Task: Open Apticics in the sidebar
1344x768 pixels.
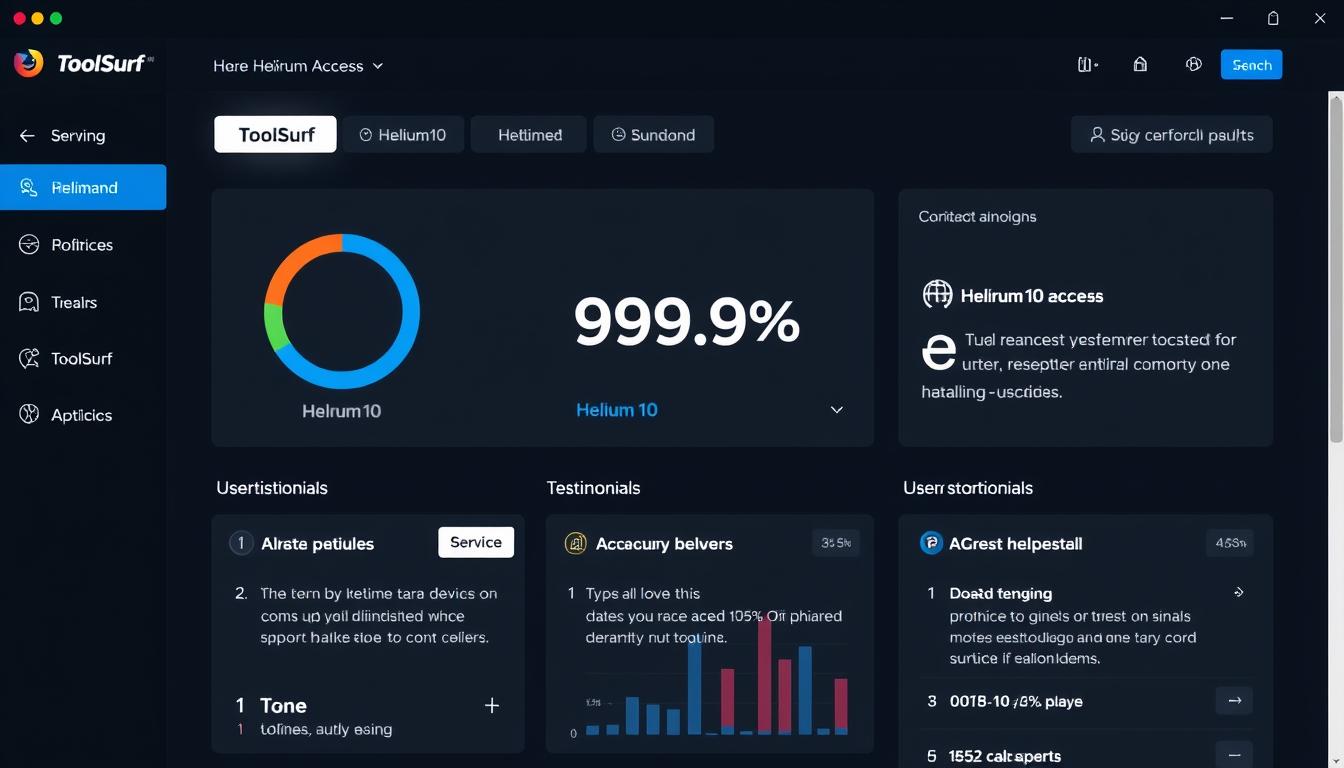Action: 81,415
